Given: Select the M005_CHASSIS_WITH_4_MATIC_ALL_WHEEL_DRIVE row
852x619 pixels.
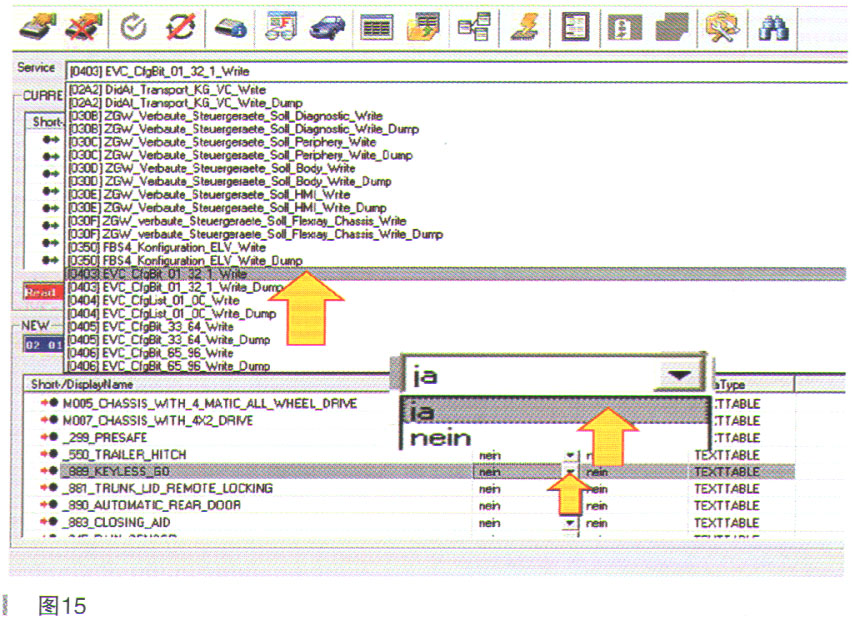Looking at the screenshot, I should point(210,404).
